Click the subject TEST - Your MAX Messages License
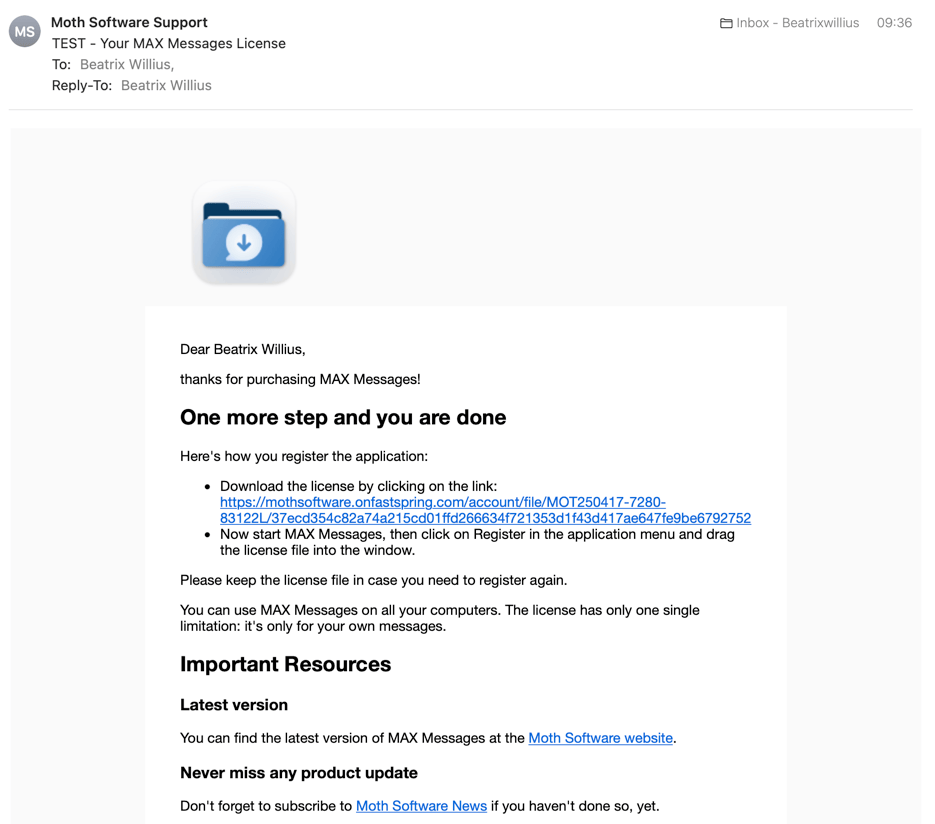Viewport: 935px width, 824px height. pyautogui.click(x=169, y=44)
